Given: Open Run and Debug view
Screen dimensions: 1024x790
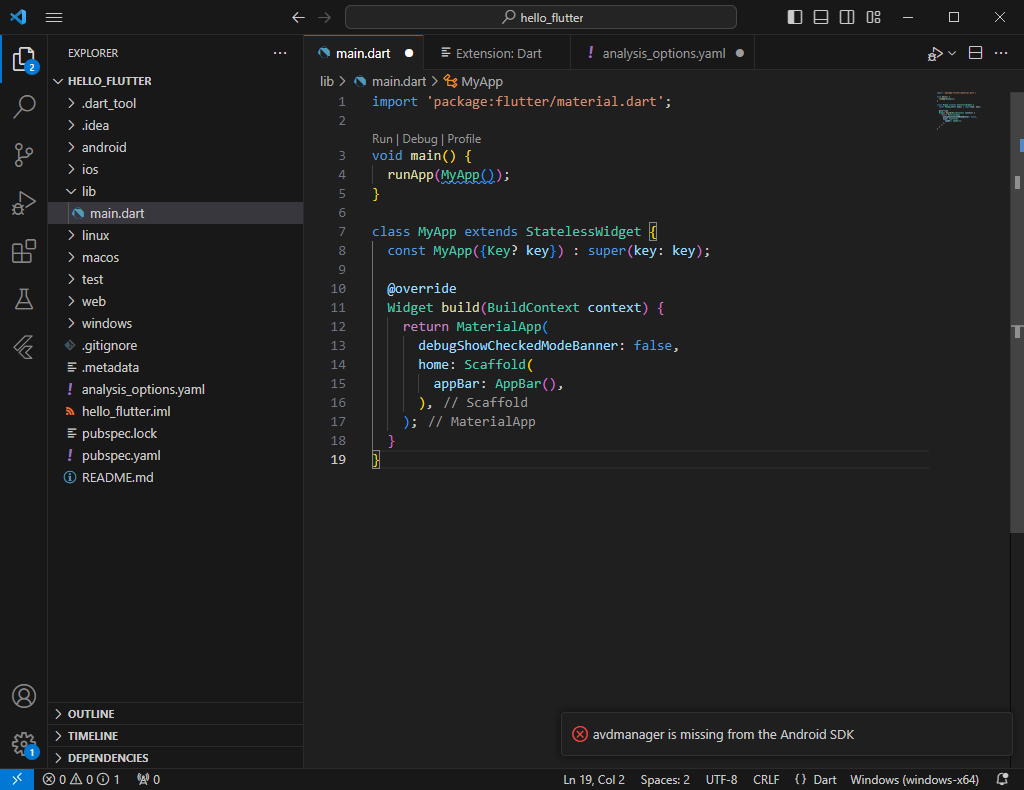Looking at the screenshot, I should pyautogui.click(x=24, y=203).
